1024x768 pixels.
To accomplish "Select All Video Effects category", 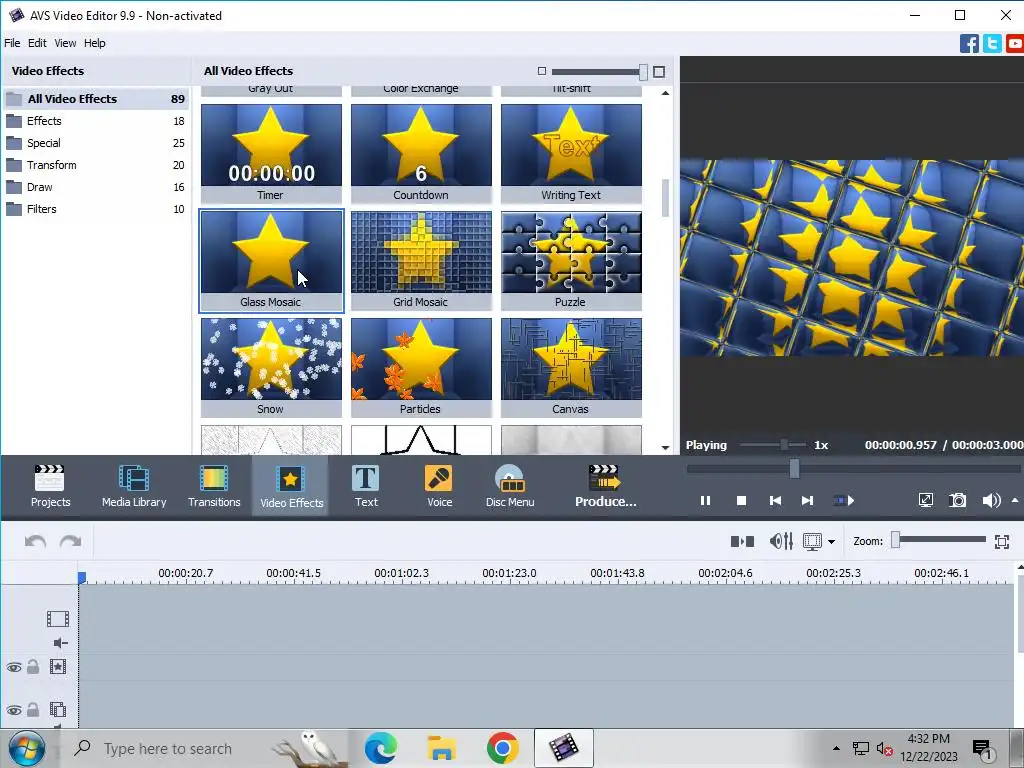I will pyautogui.click(x=96, y=99).
